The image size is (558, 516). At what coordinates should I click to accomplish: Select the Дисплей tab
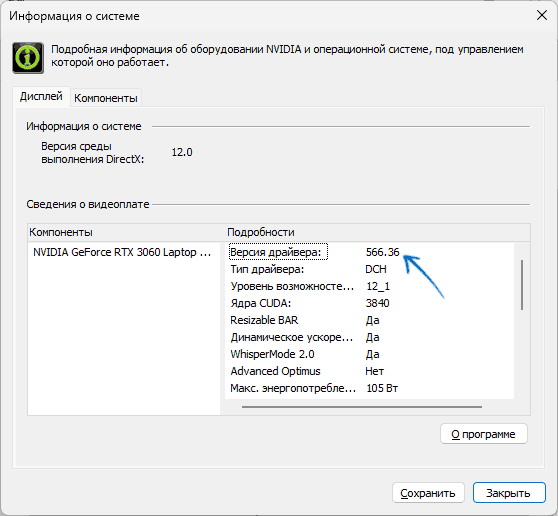pos(41,96)
